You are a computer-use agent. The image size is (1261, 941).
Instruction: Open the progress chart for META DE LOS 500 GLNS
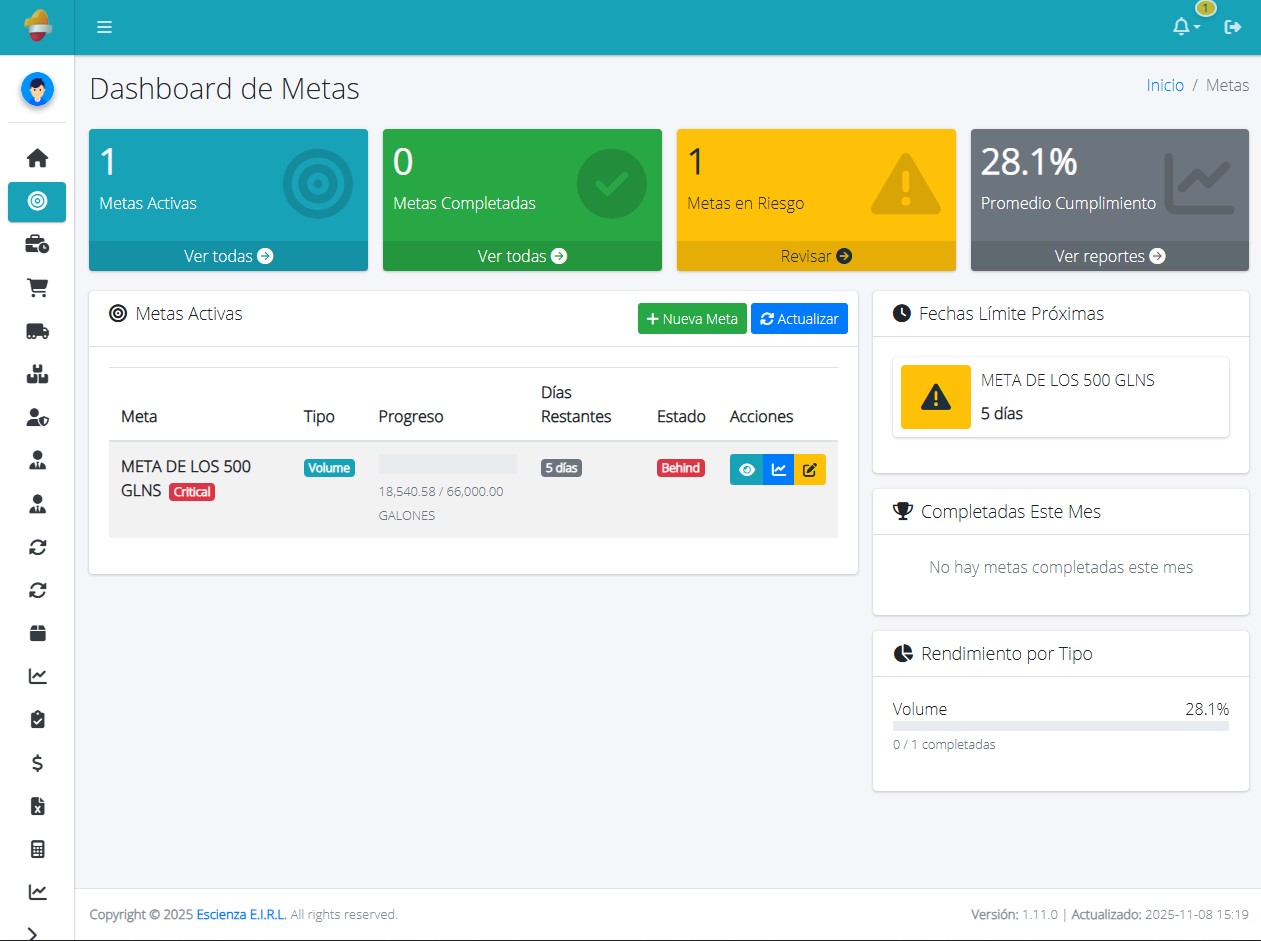point(778,469)
